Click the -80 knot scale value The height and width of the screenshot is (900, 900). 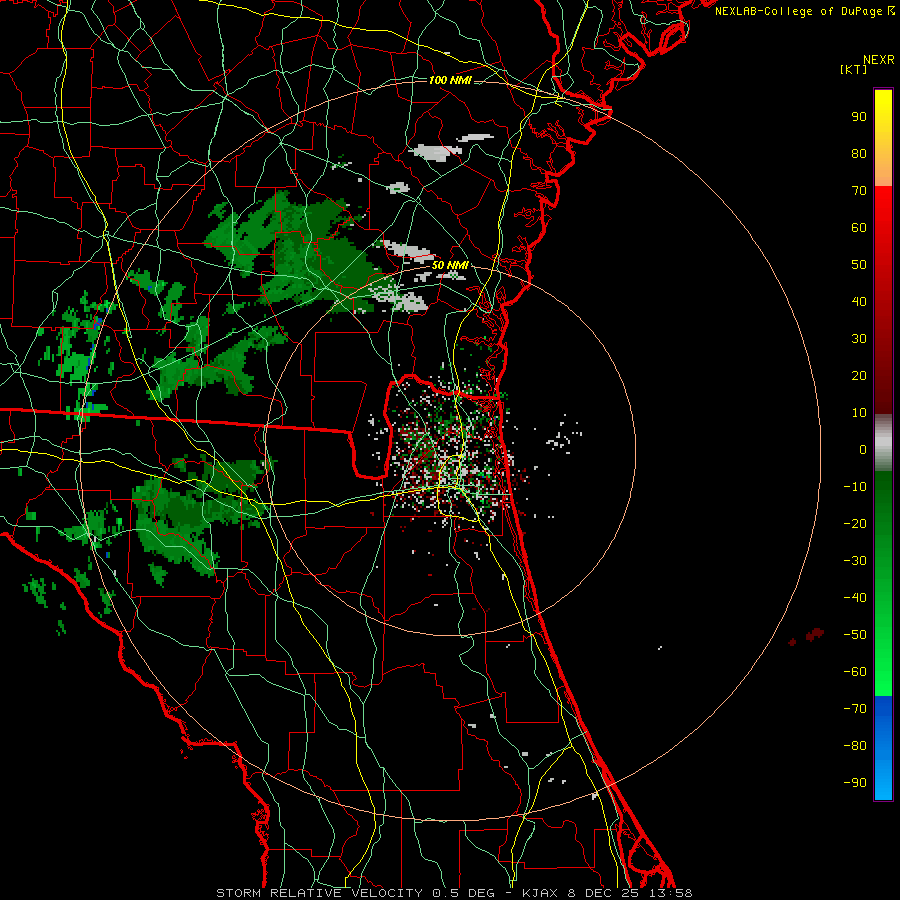point(855,746)
